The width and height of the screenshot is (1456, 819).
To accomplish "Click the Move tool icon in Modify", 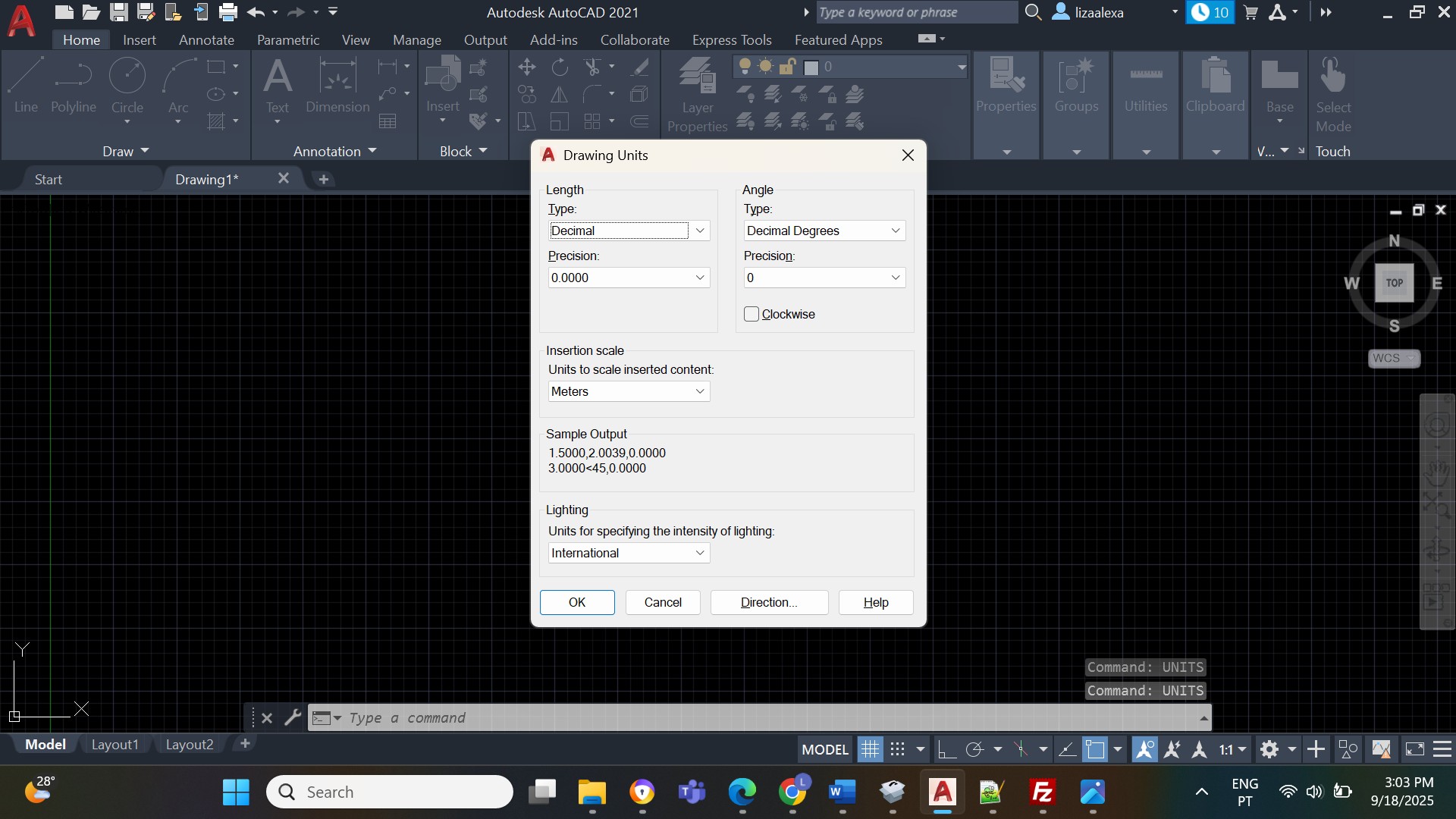I will click(x=526, y=67).
